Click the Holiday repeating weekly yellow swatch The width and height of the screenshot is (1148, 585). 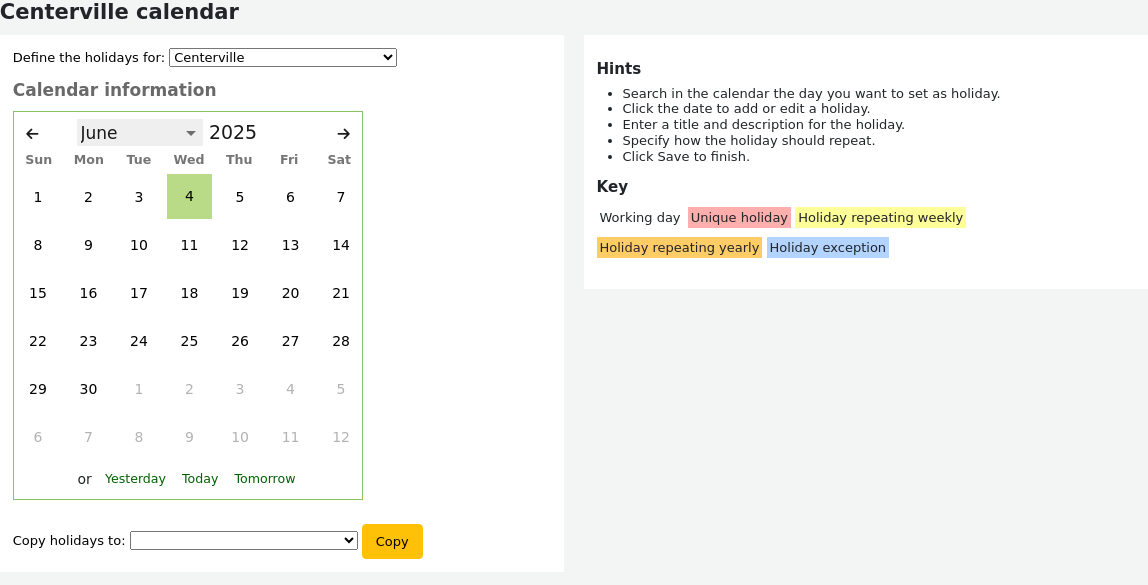point(881,217)
